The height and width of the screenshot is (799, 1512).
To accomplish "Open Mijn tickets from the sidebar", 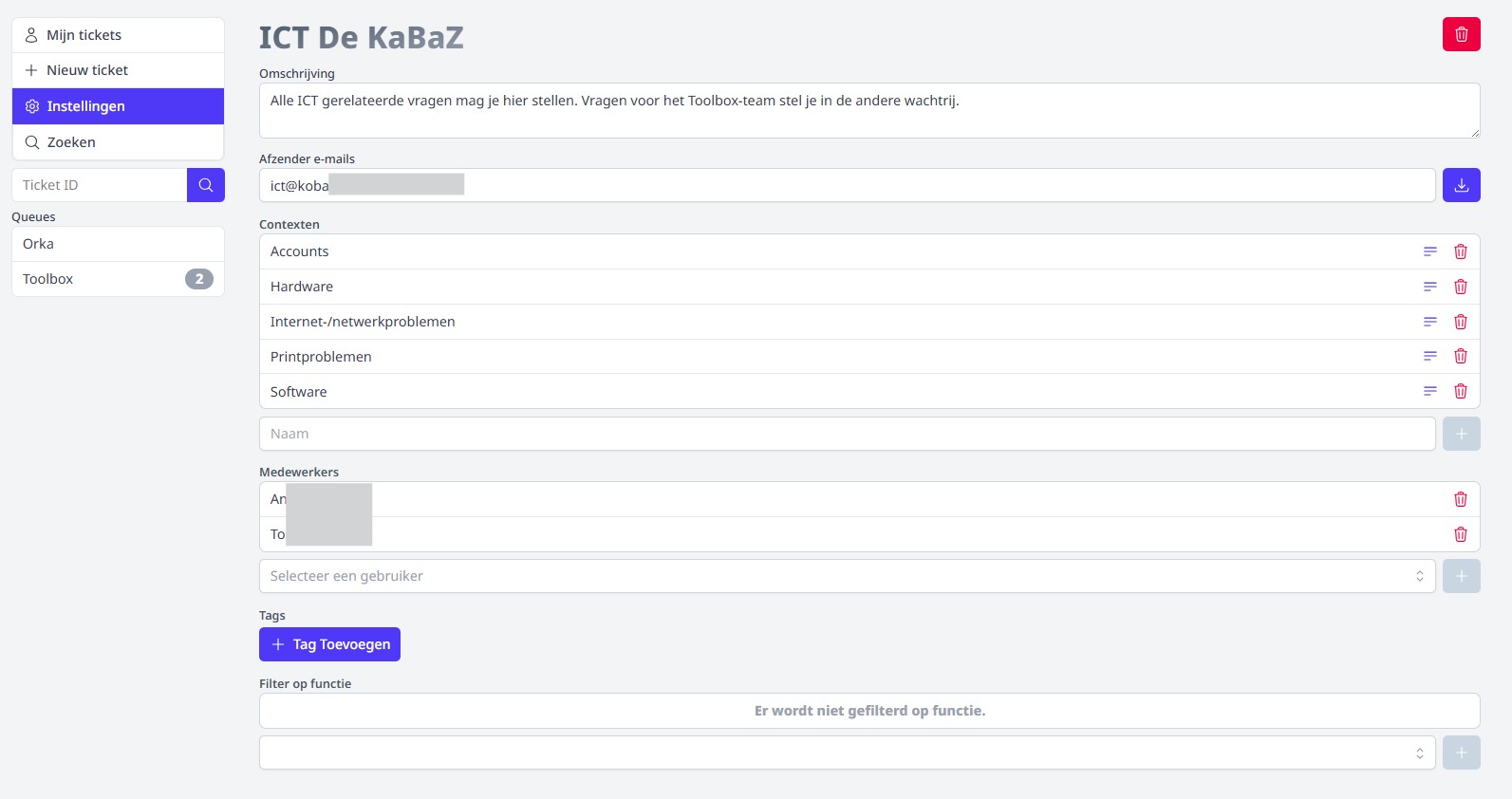I will [118, 34].
